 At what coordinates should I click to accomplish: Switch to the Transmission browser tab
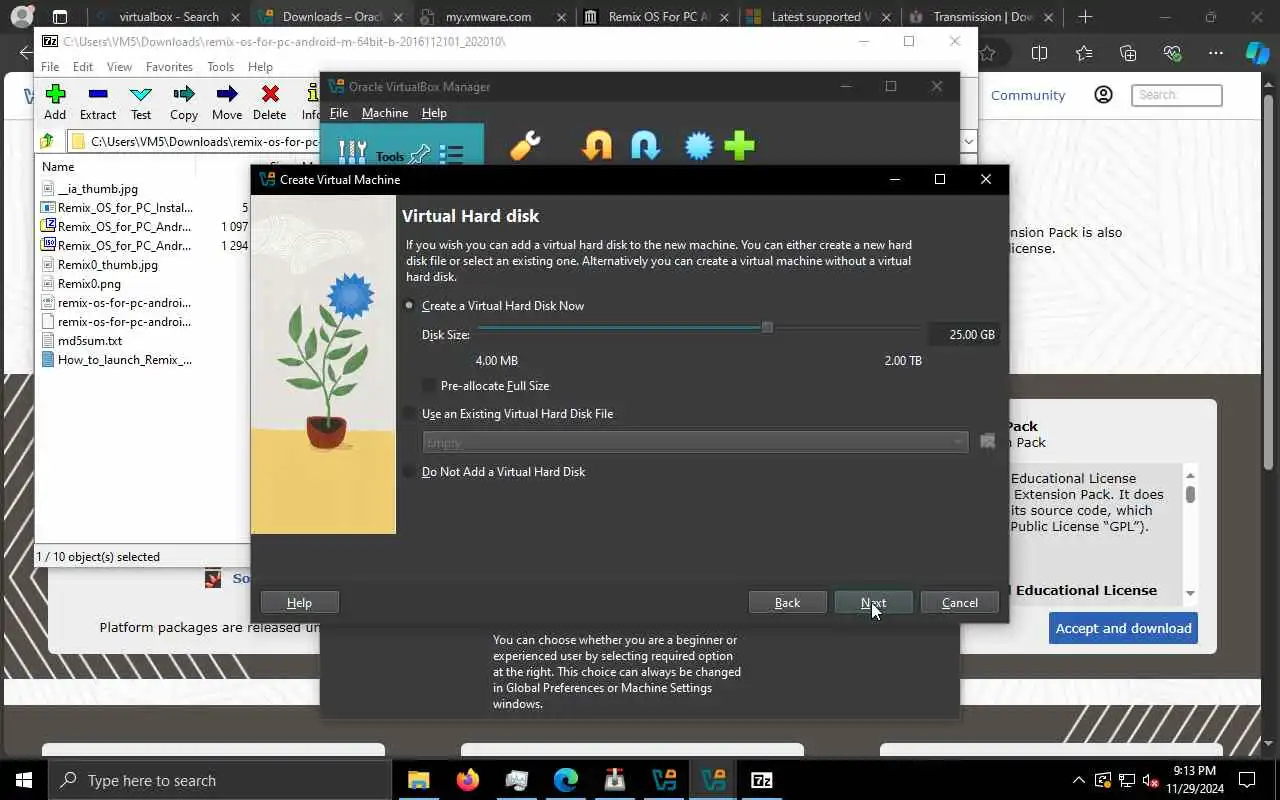coord(981,17)
